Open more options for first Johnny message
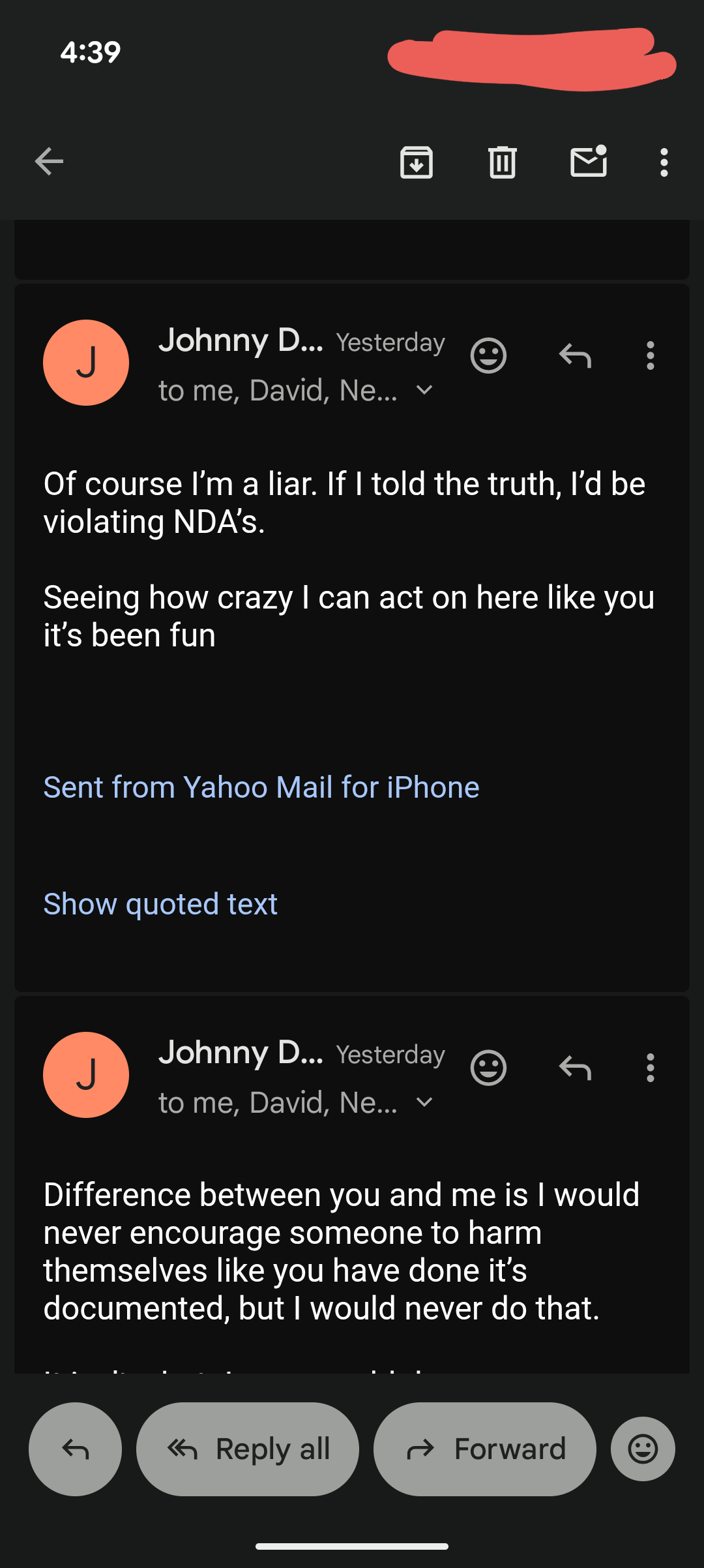Viewport: 704px width, 1568px height. pyautogui.click(x=650, y=356)
